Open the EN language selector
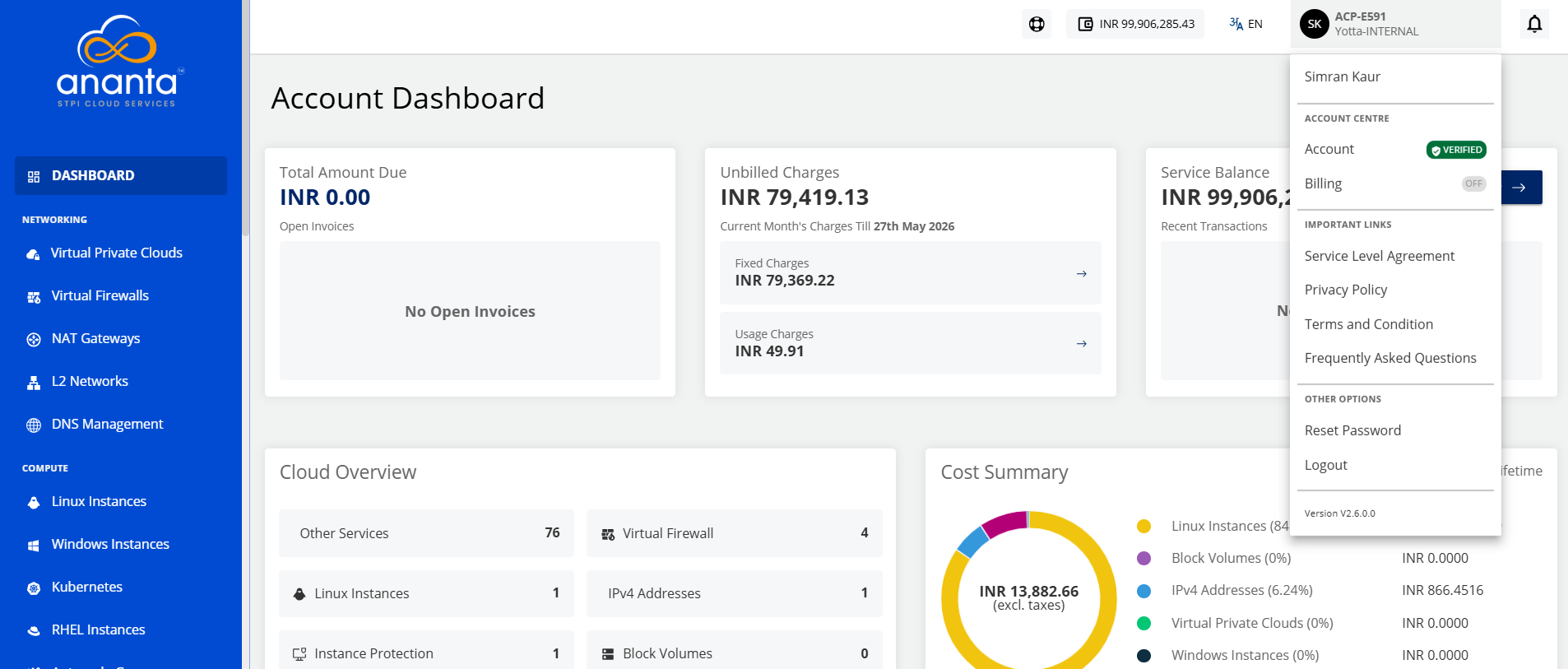This screenshot has height=669, width=1568. (x=1246, y=24)
